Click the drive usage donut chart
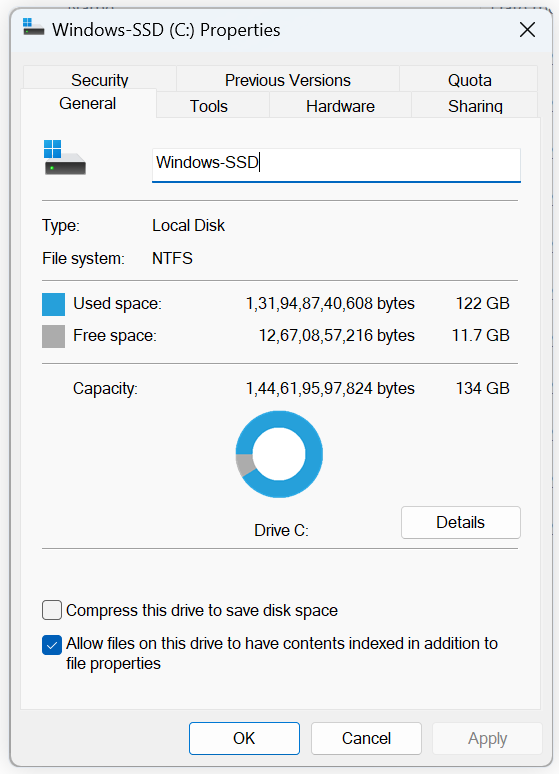 click(279, 454)
